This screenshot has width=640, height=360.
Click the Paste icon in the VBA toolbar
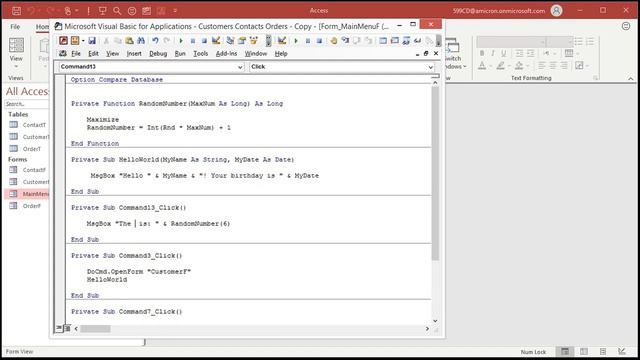129,40
